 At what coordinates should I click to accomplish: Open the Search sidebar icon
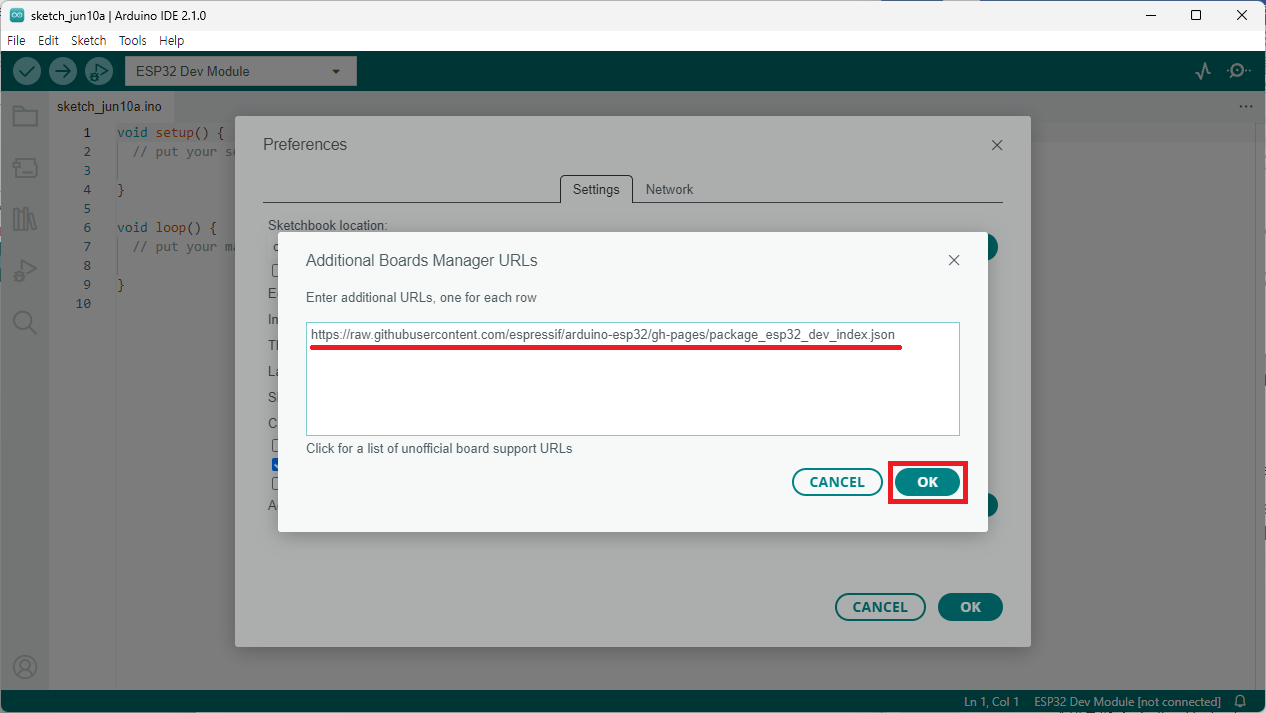25,322
